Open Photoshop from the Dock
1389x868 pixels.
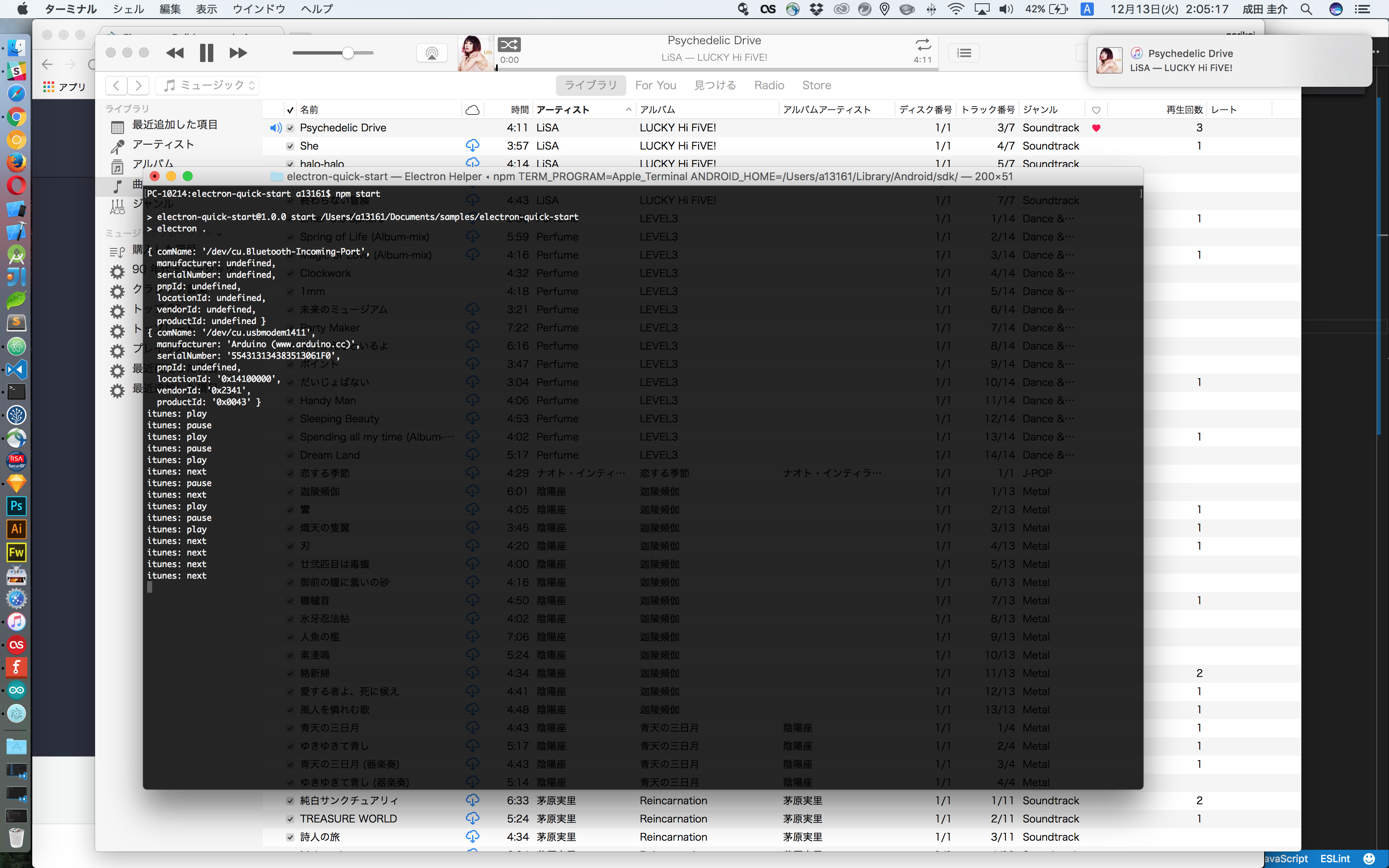16,506
